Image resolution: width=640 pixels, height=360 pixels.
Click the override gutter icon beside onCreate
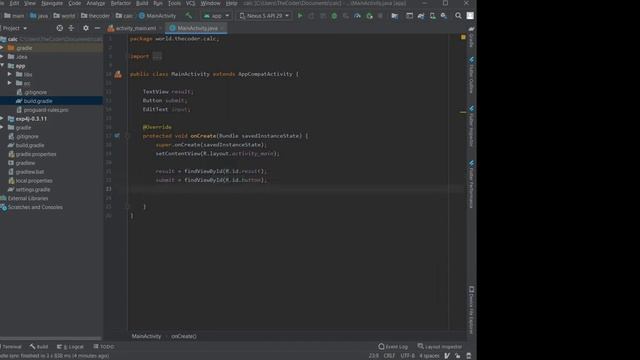117,136
